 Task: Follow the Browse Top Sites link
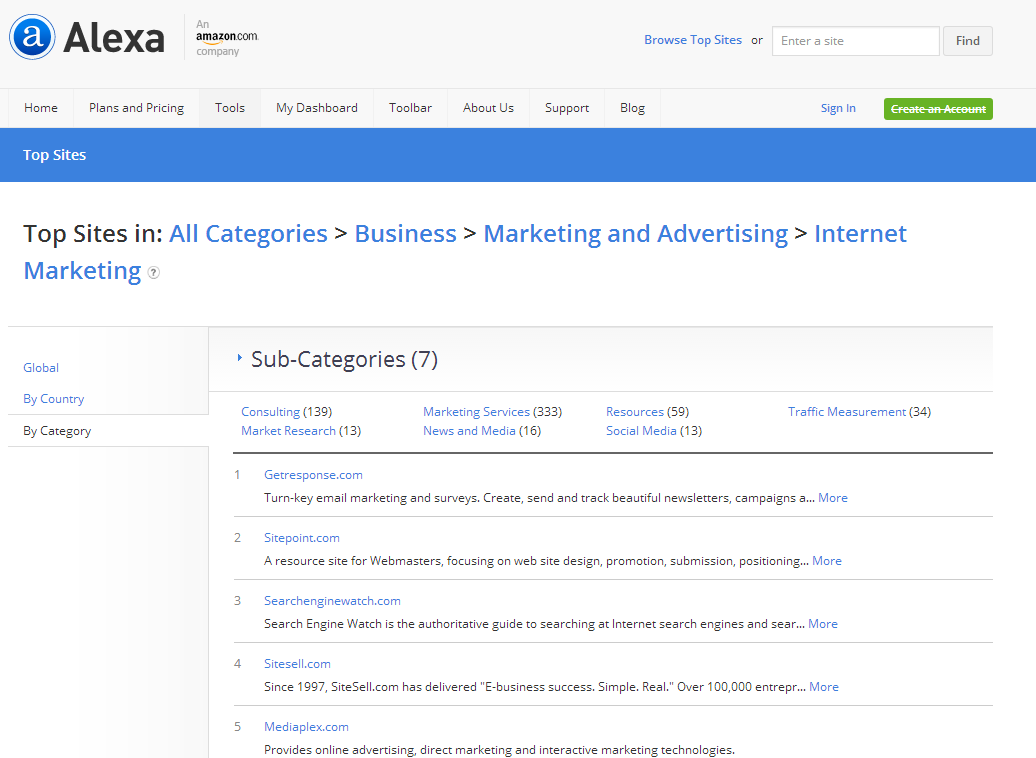coord(692,40)
